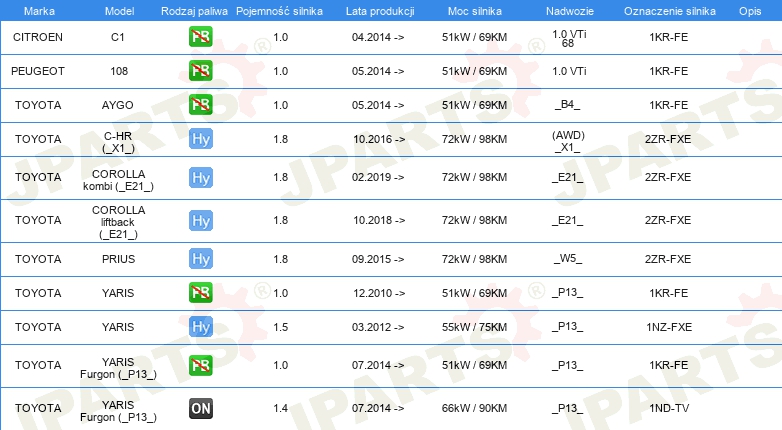
Task: Click the petrol fuel icon in the Toyota AYGO row
Action: coord(200,105)
